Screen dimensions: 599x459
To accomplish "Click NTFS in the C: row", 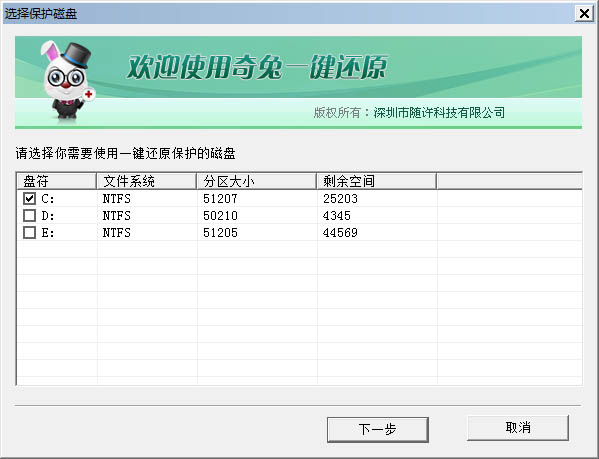I will coord(117,199).
